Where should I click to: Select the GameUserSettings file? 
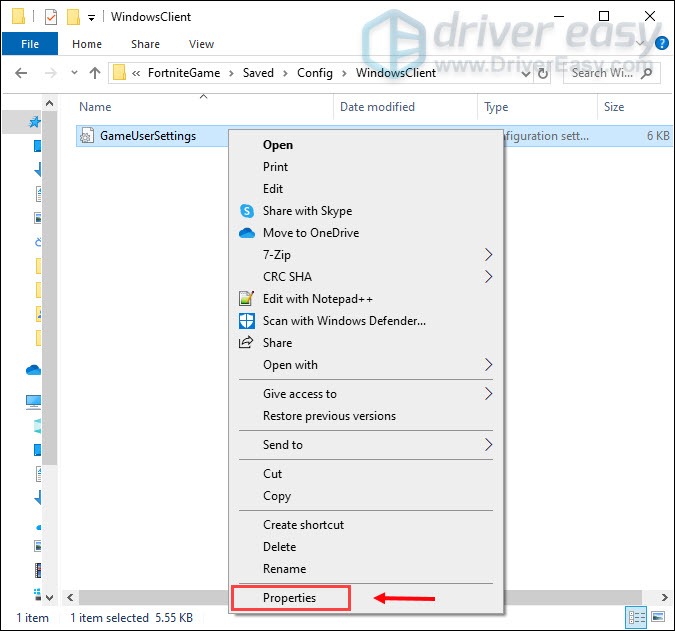[x=148, y=136]
